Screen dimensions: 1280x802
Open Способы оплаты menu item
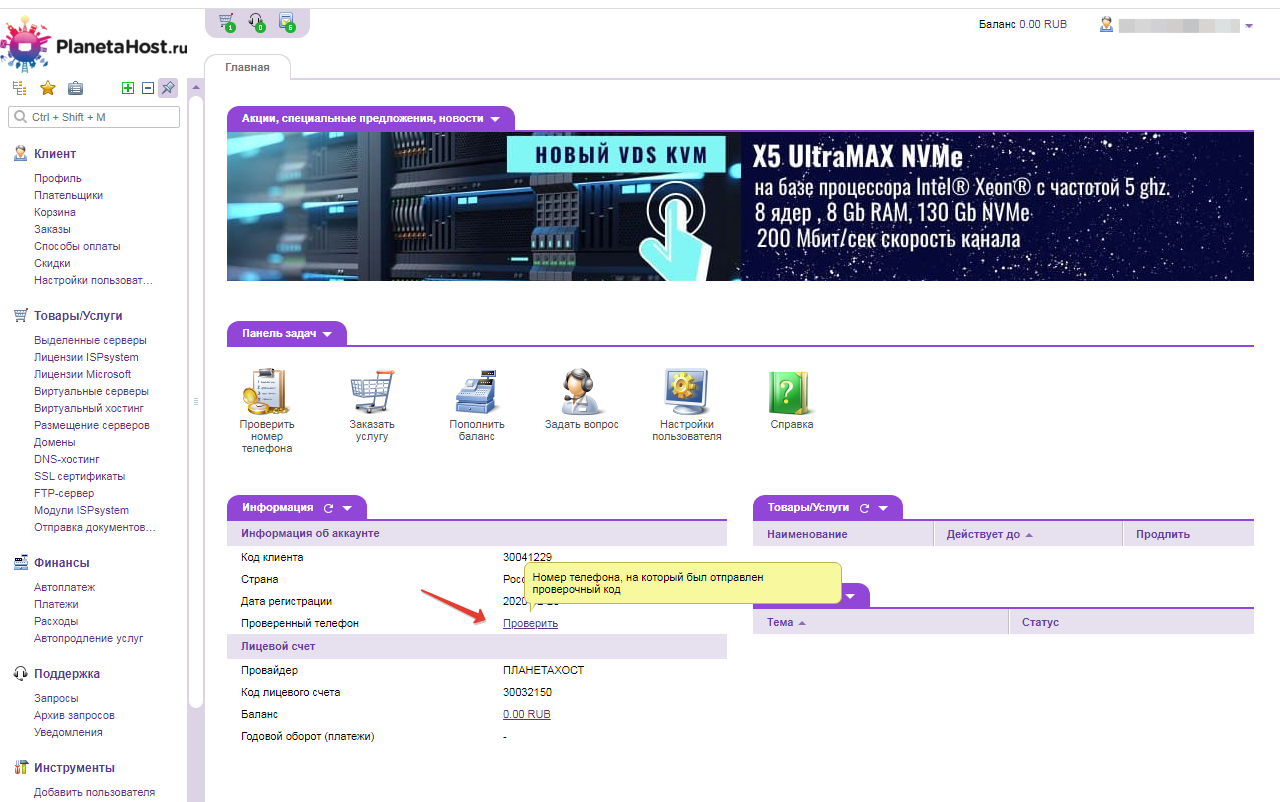(77, 246)
